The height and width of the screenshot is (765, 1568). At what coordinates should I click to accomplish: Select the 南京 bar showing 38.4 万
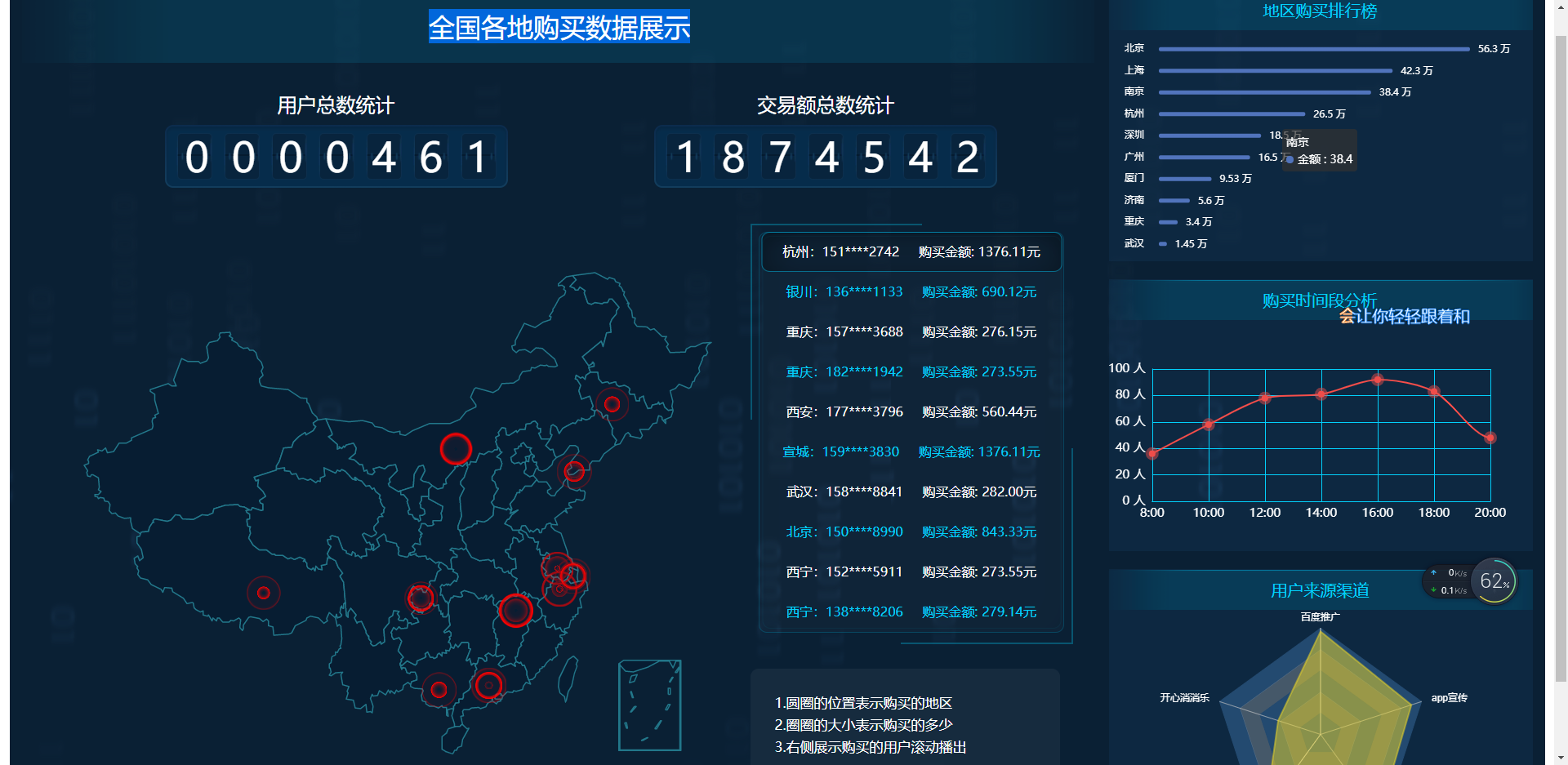pos(1265,92)
